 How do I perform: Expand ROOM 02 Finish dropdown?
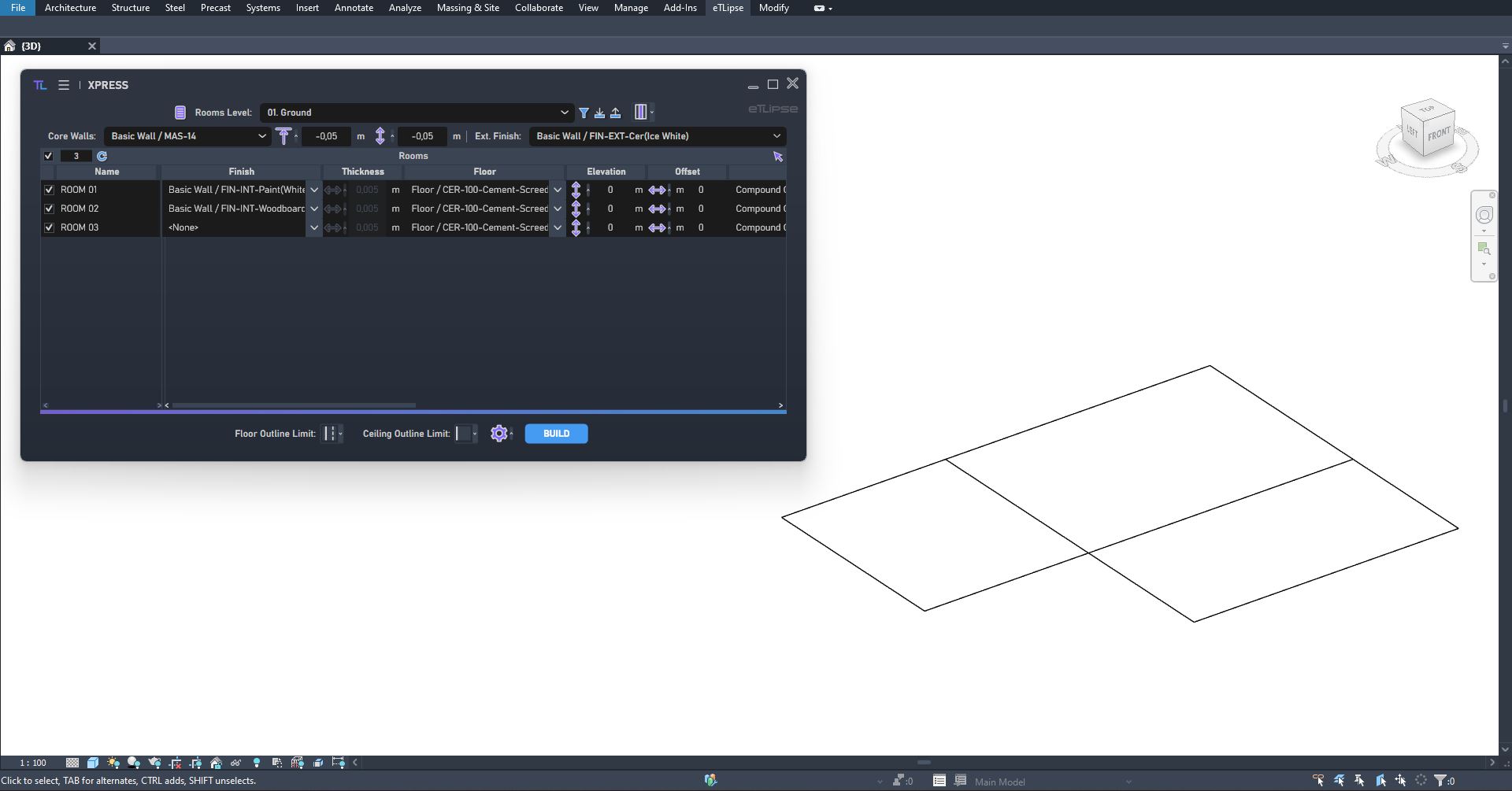point(314,209)
